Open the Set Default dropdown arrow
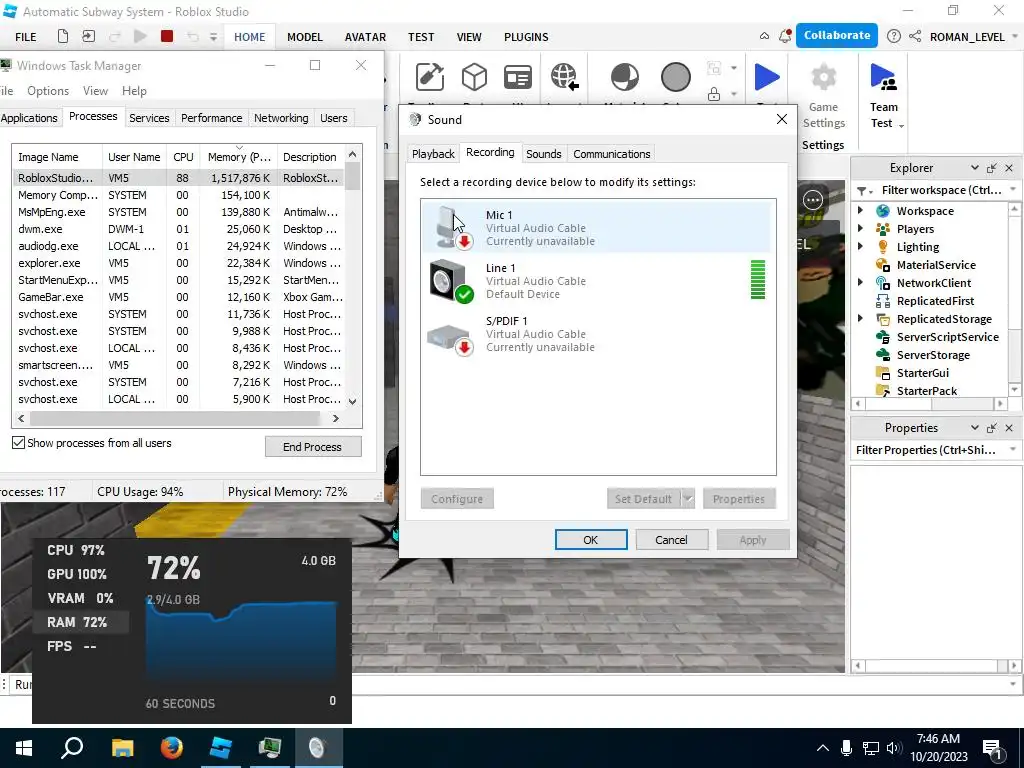 tap(688, 499)
